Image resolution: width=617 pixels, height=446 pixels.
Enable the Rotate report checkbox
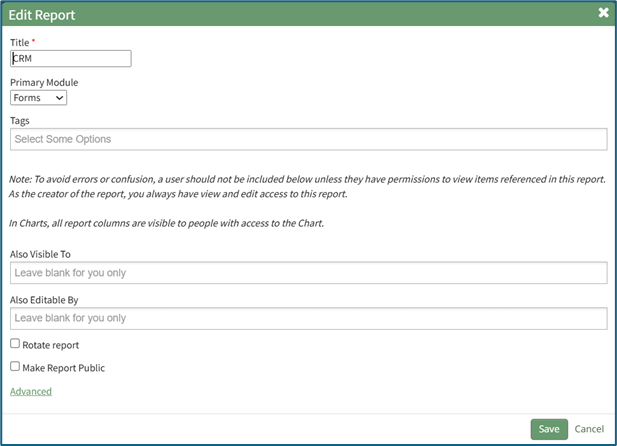point(15,343)
